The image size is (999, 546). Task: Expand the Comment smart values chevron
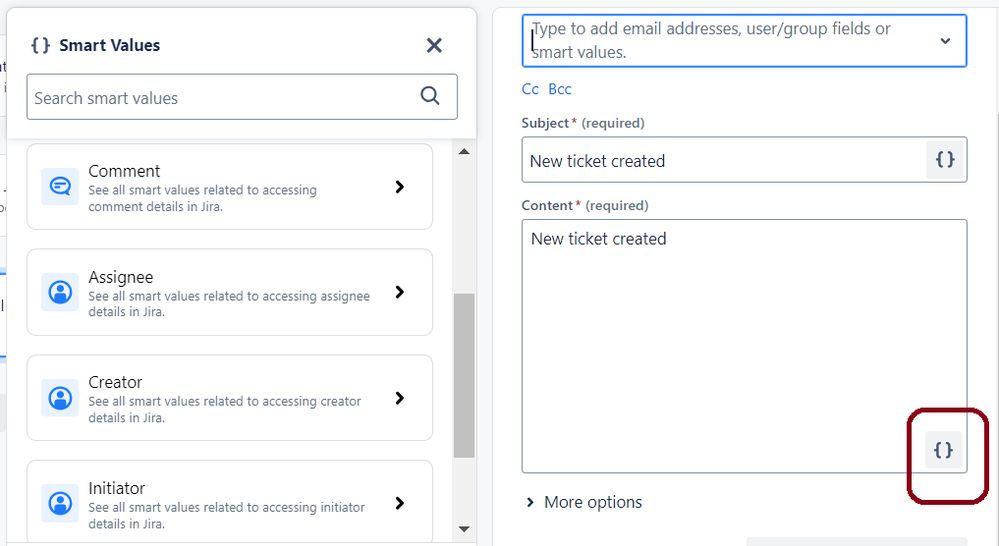pos(399,187)
